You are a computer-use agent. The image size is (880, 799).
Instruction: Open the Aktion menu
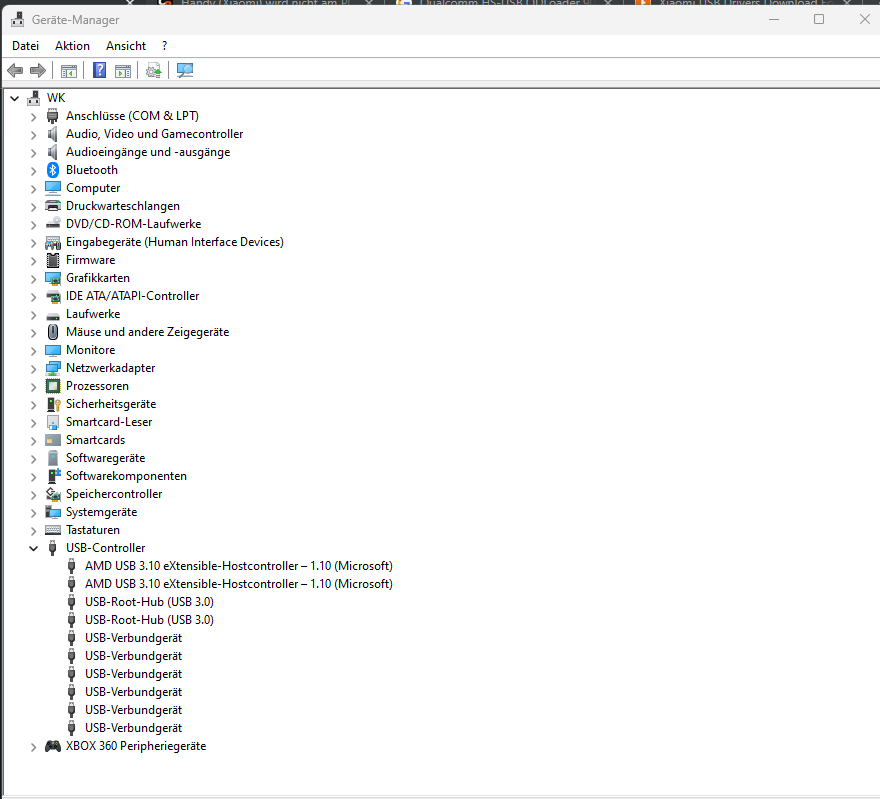pyautogui.click(x=72, y=46)
